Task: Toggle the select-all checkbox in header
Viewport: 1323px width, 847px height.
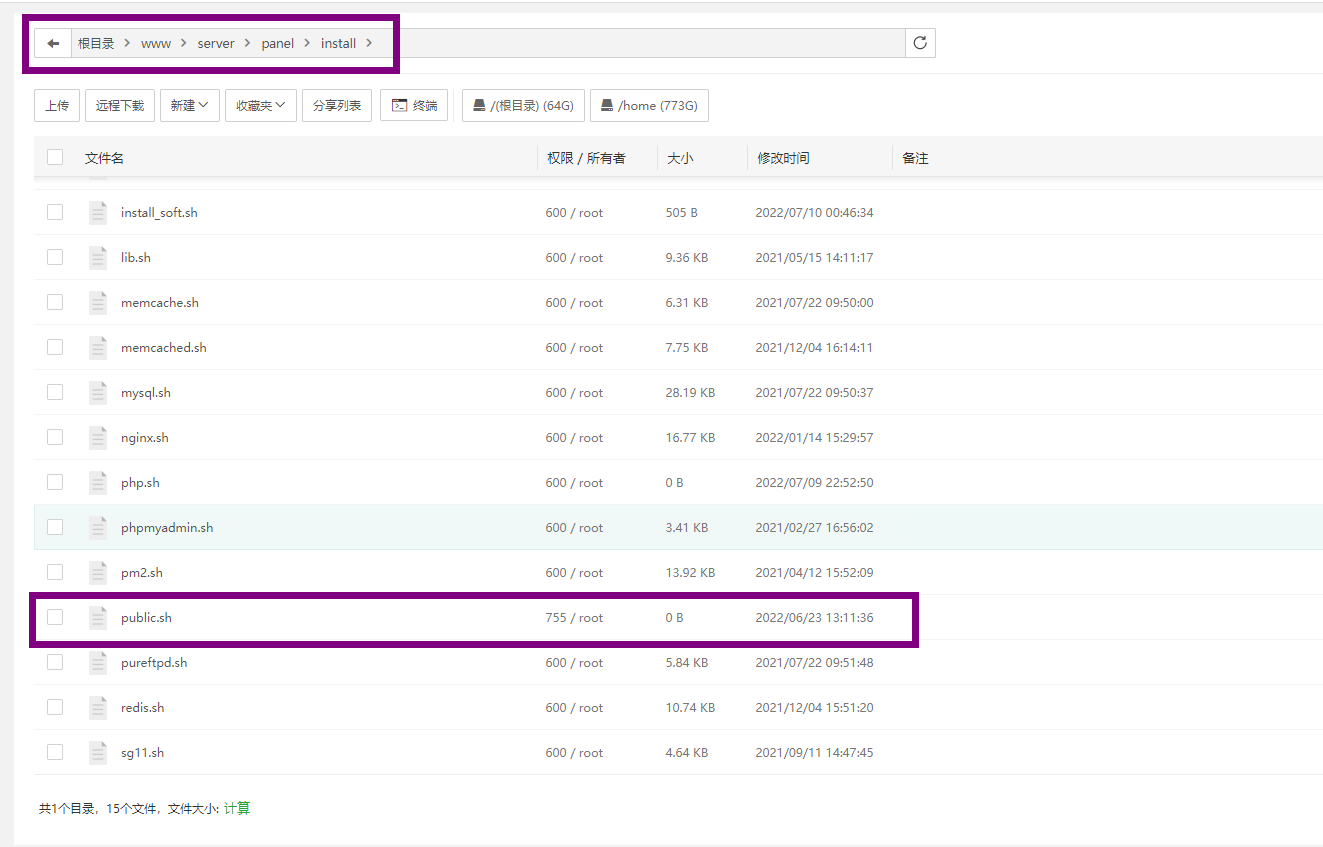Action: (x=55, y=157)
